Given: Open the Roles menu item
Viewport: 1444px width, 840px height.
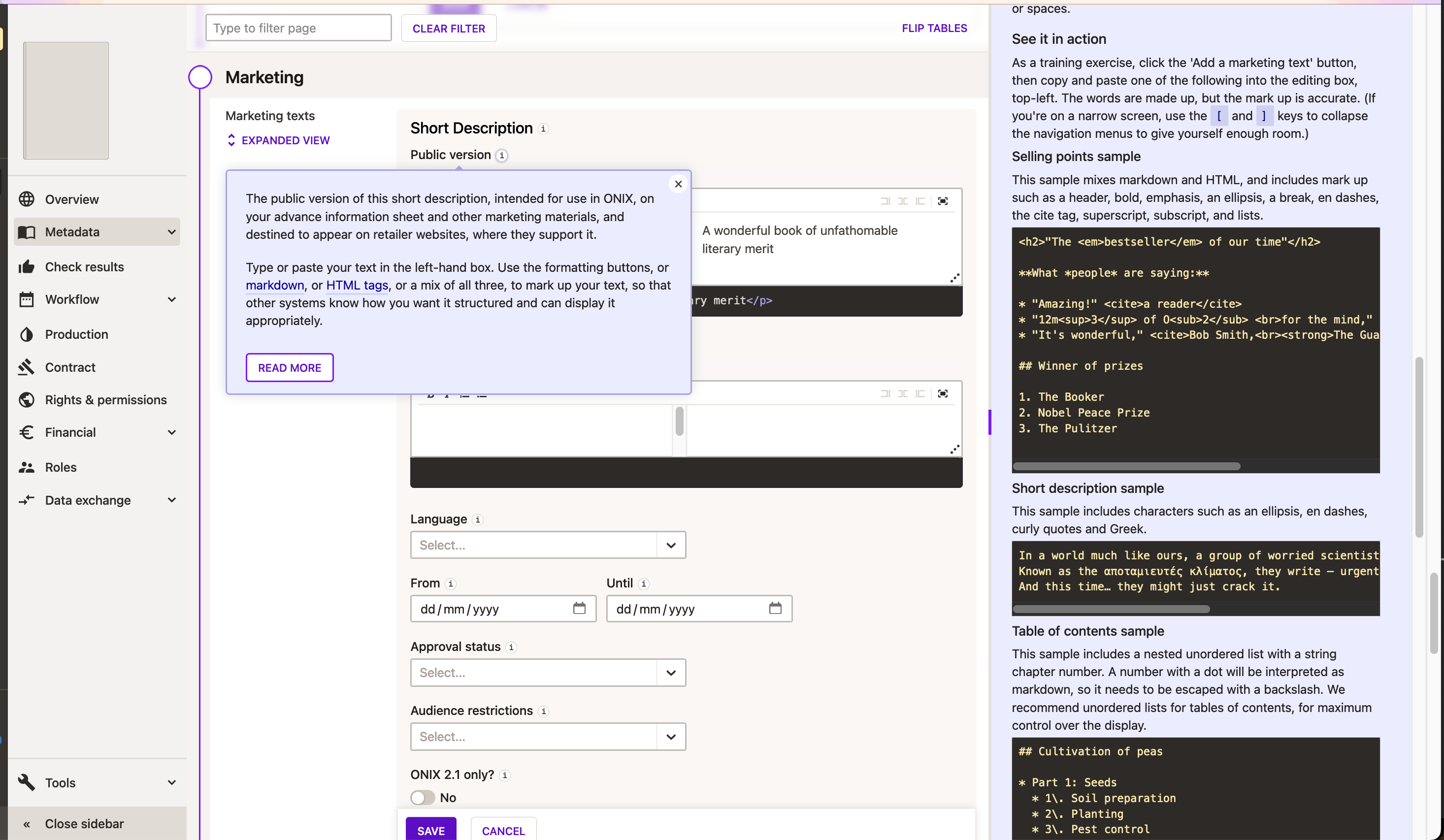Looking at the screenshot, I should (97, 467).
